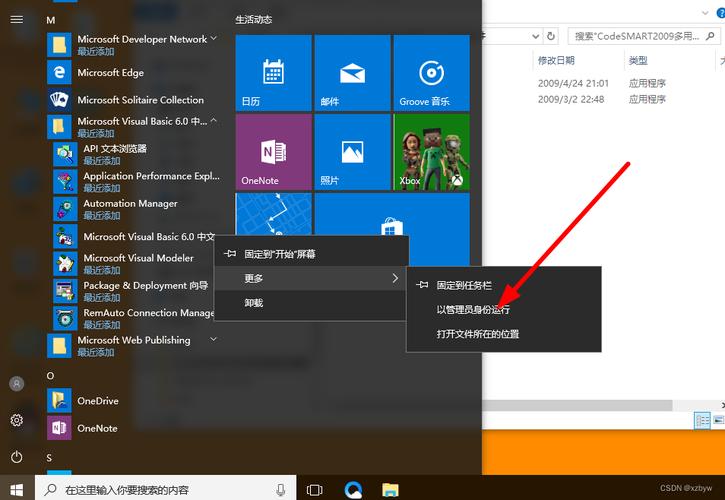725x500 pixels.
Task: Open the Edge browser taskbar icon
Action: [353, 489]
